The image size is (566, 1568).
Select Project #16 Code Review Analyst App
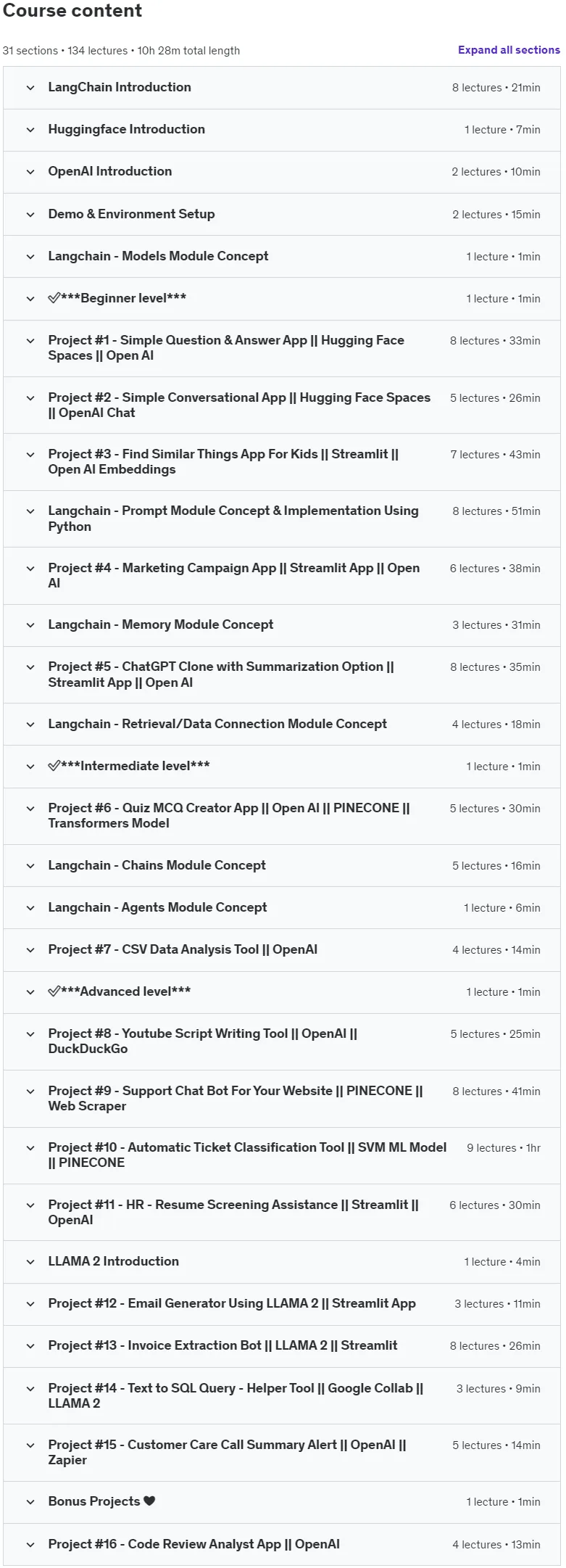pos(281,1545)
